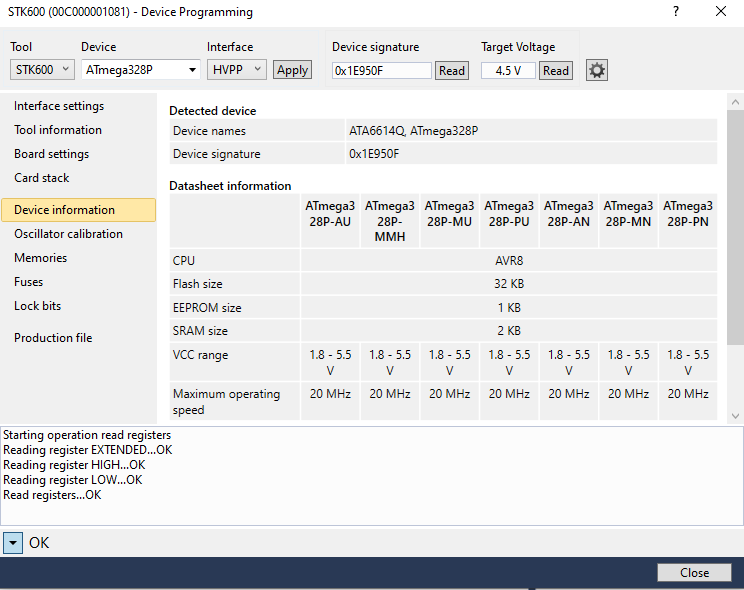This screenshot has height=590, width=744.
Task: Click the Target Voltage field 4.5 V
Action: click(x=508, y=71)
